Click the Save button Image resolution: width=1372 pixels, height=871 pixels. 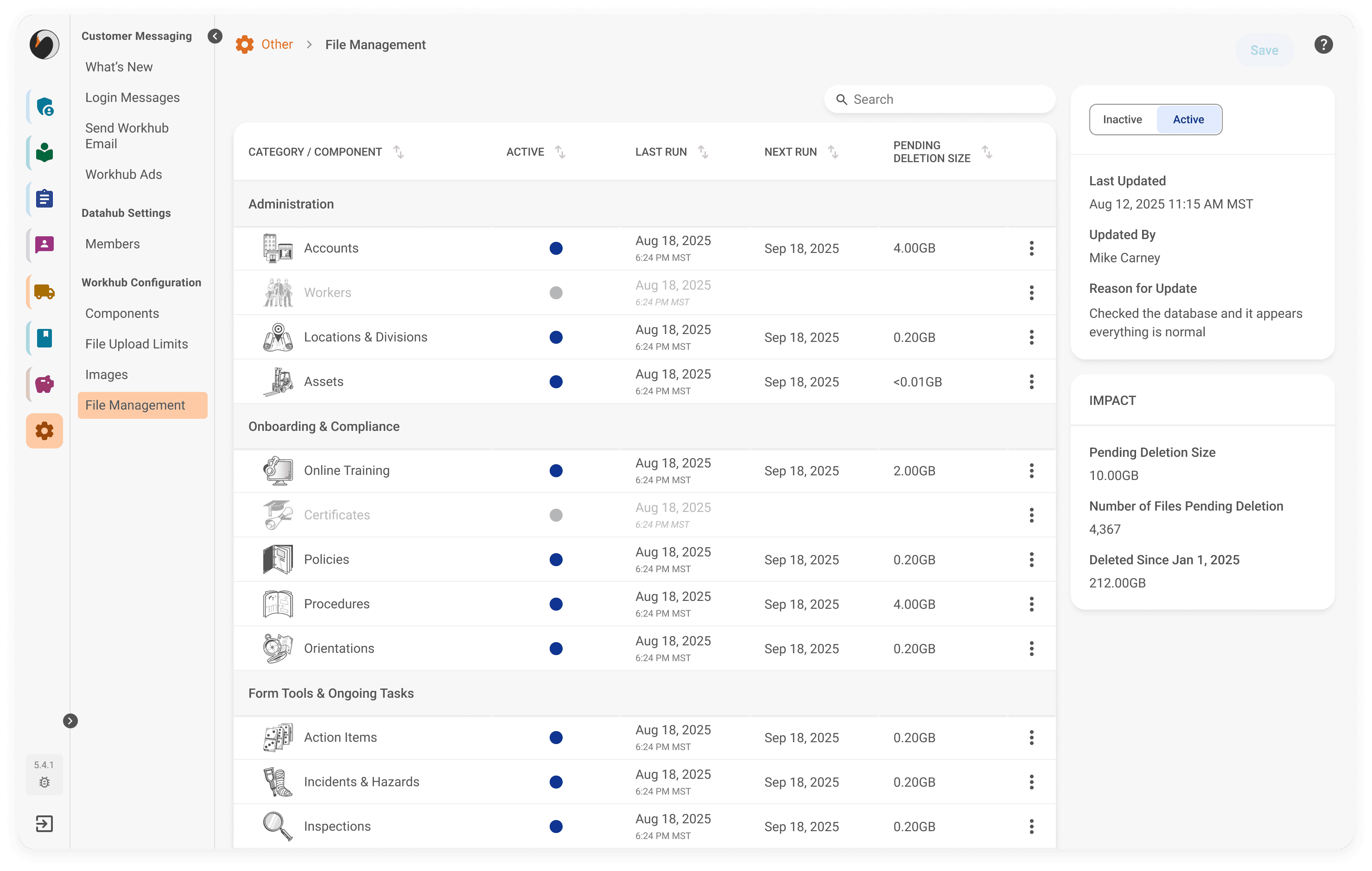(1264, 50)
